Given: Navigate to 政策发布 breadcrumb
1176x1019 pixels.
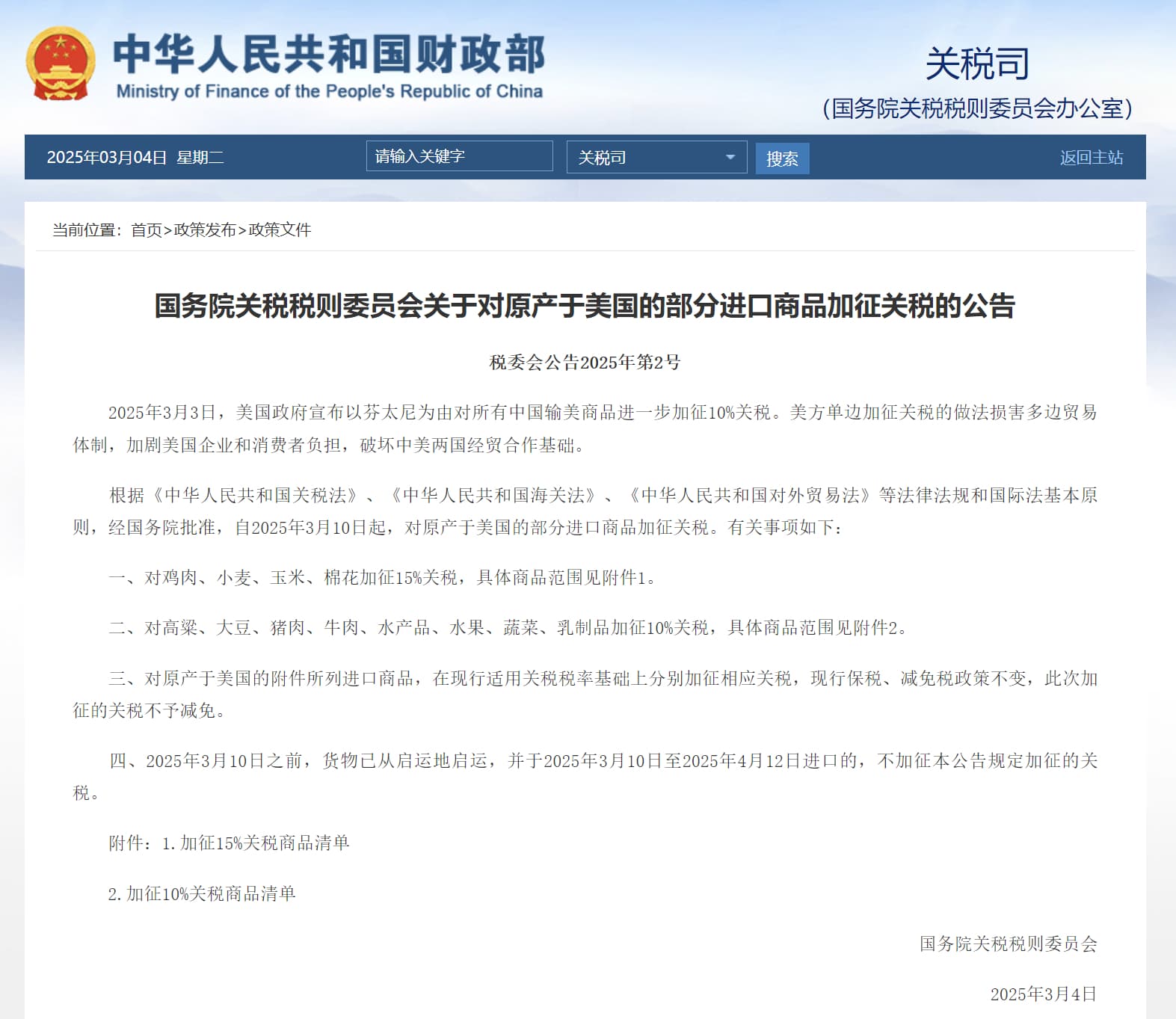Looking at the screenshot, I should click(x=205, y=230).
